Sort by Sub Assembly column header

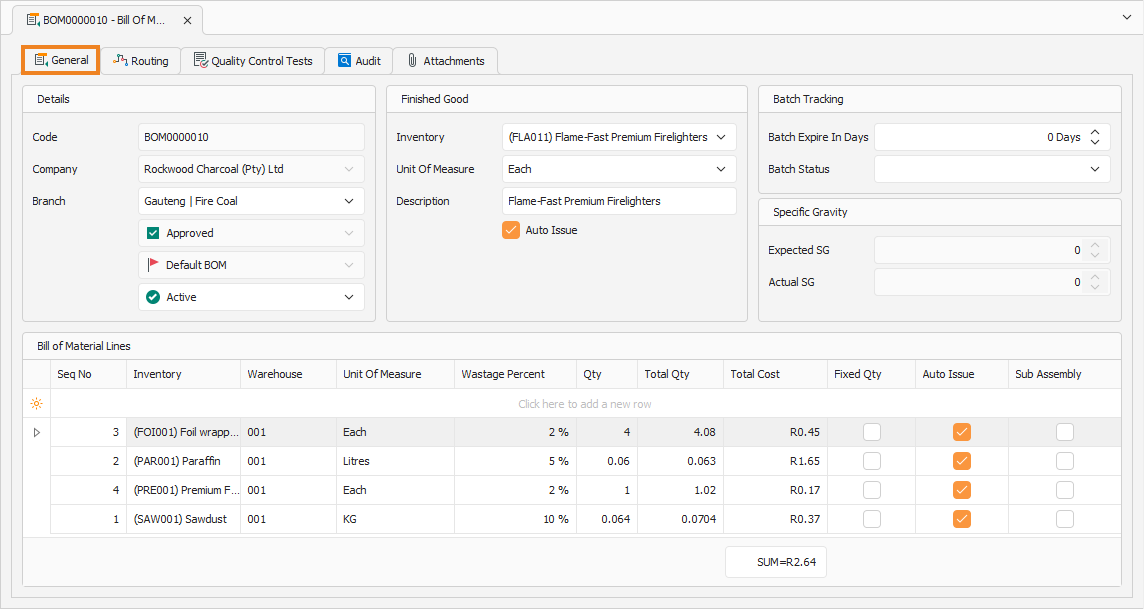pyautogui.click(x=1064, y=374)
